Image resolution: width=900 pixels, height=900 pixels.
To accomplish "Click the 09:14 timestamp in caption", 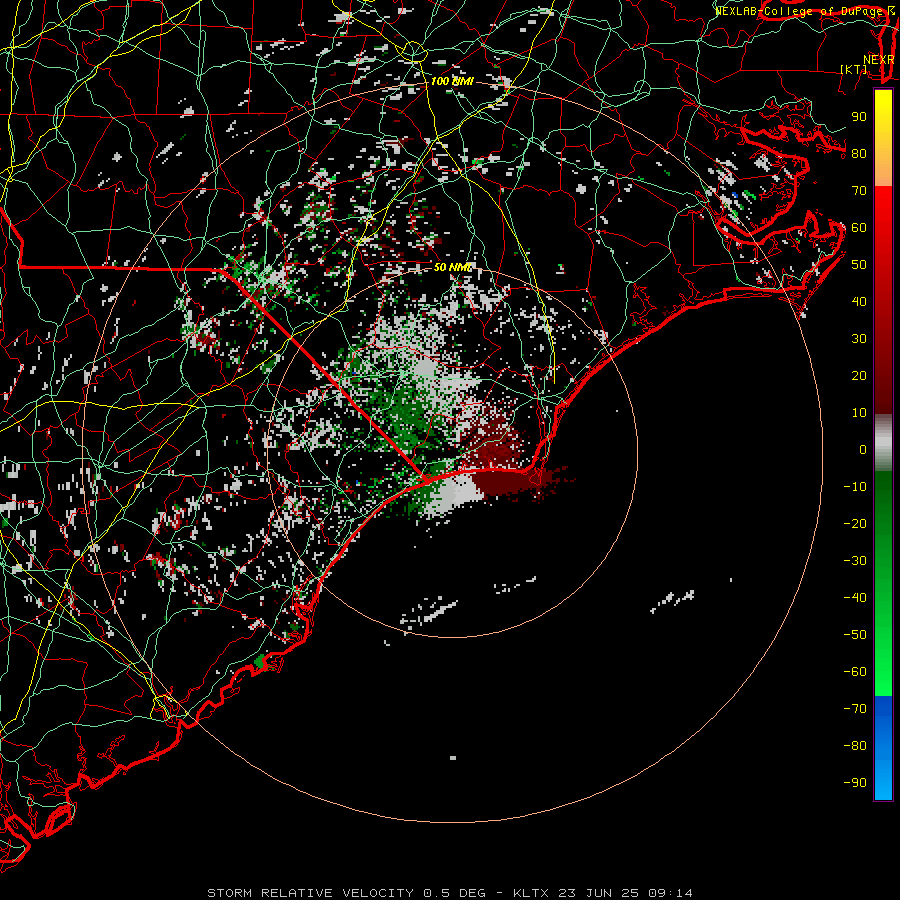I will 670,893.
